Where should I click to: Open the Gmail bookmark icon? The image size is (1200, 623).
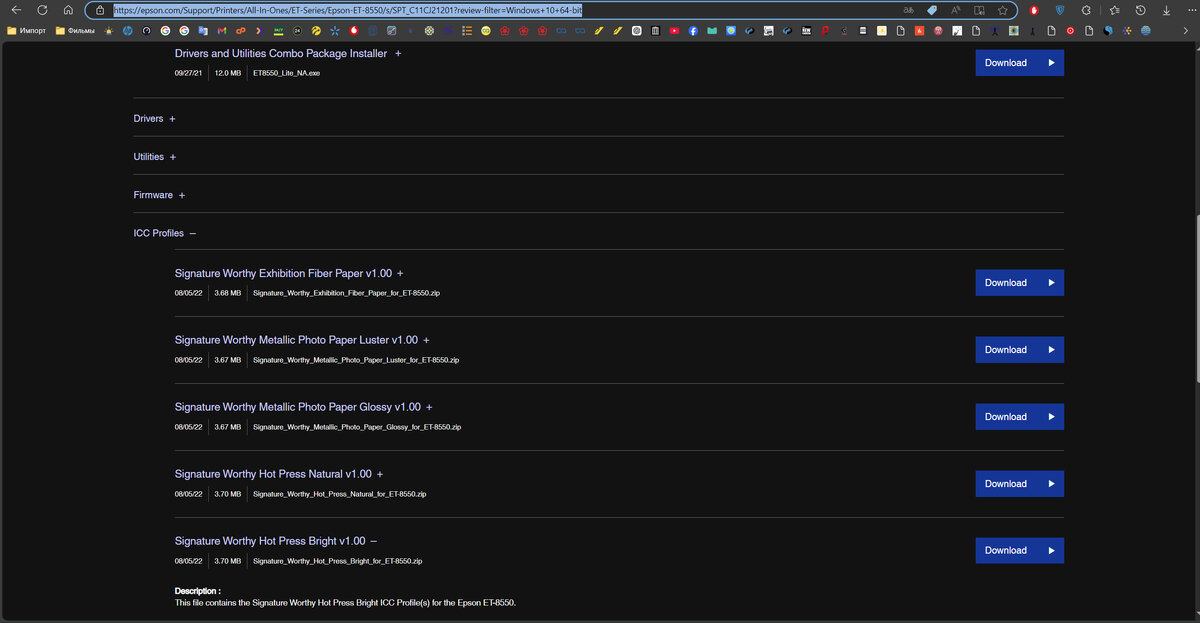click(x=222, y=31)
